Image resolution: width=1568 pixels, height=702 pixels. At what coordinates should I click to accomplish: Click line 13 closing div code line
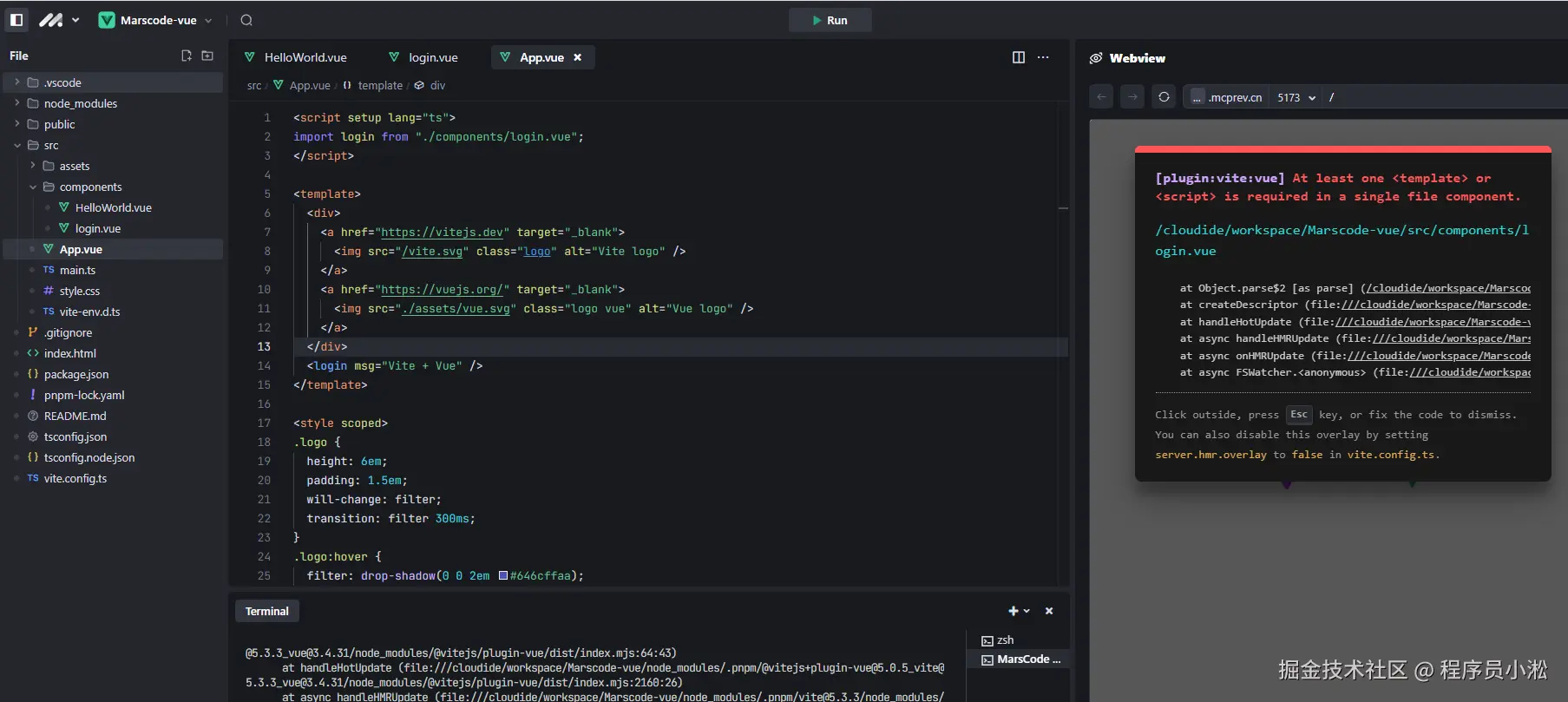[327, 346]
